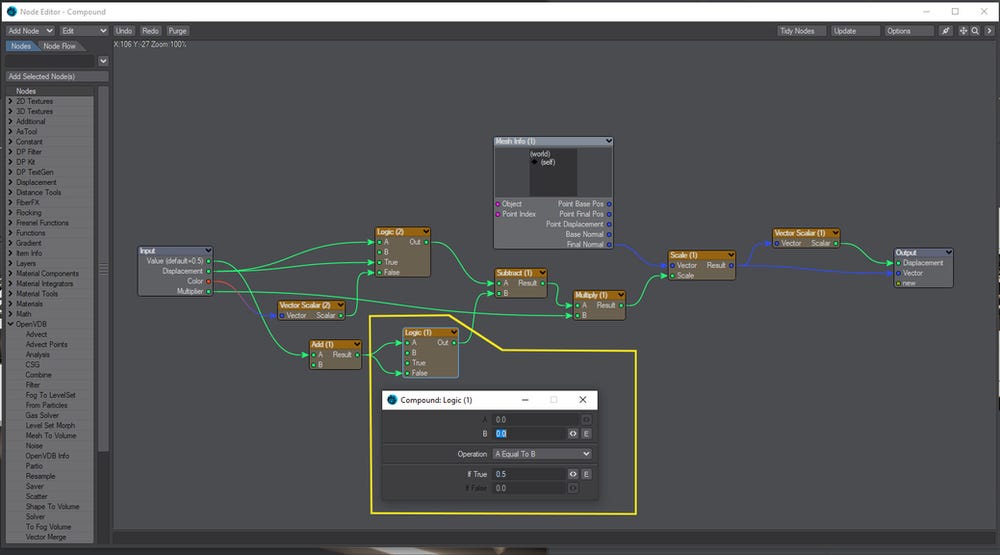Open the Add Node dropdown
The height and width of the screenshot is (555, 1000).
[x=30, y=31]
